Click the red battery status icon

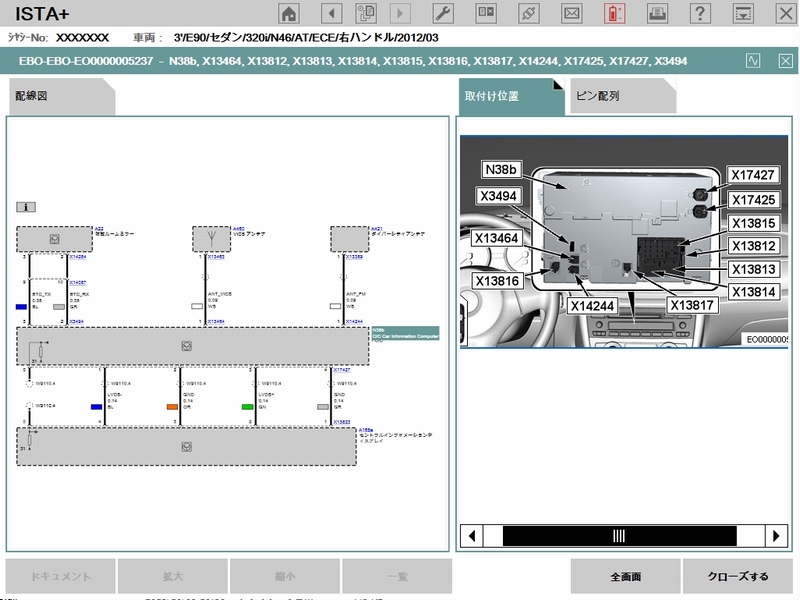click(614, 13)
